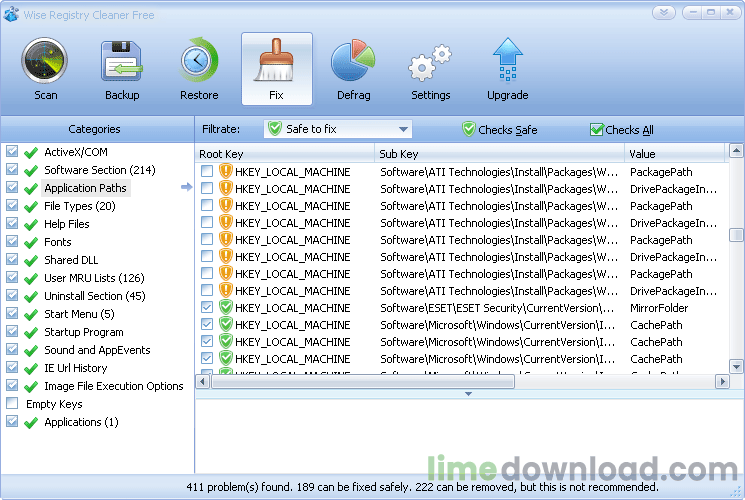This screenshot has height=500, width=745.
Task: Click the green check beside Image File Execution Options
Action: coord(31,387)
